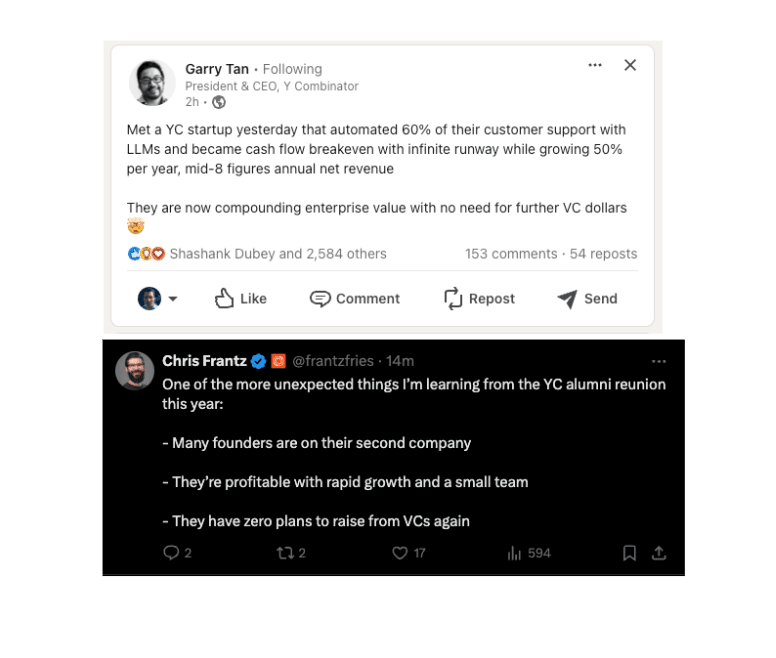Repost Garry Tan's LinkedIn post
Viewport: 776px width, 658px height.
[x=479, y=298]
